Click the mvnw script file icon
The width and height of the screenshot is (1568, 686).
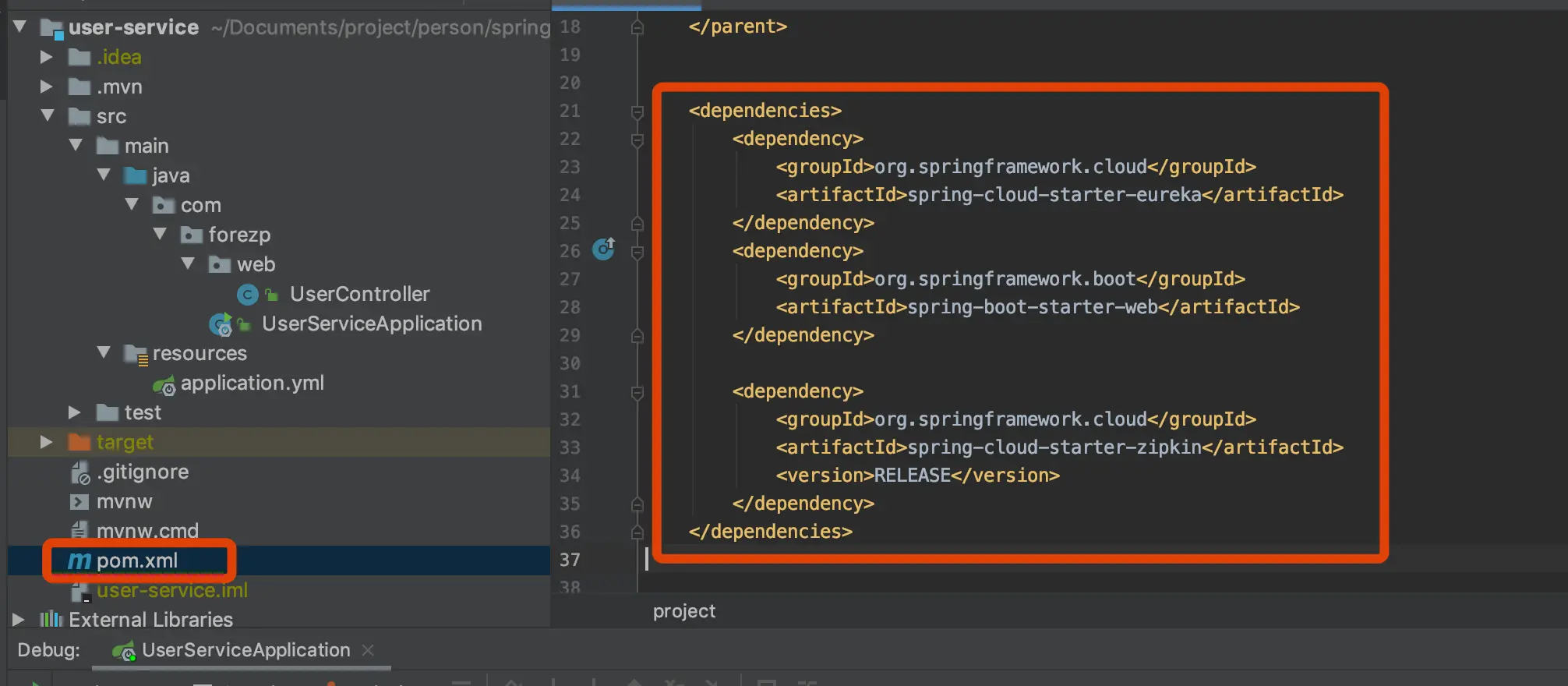click(79, 502)
